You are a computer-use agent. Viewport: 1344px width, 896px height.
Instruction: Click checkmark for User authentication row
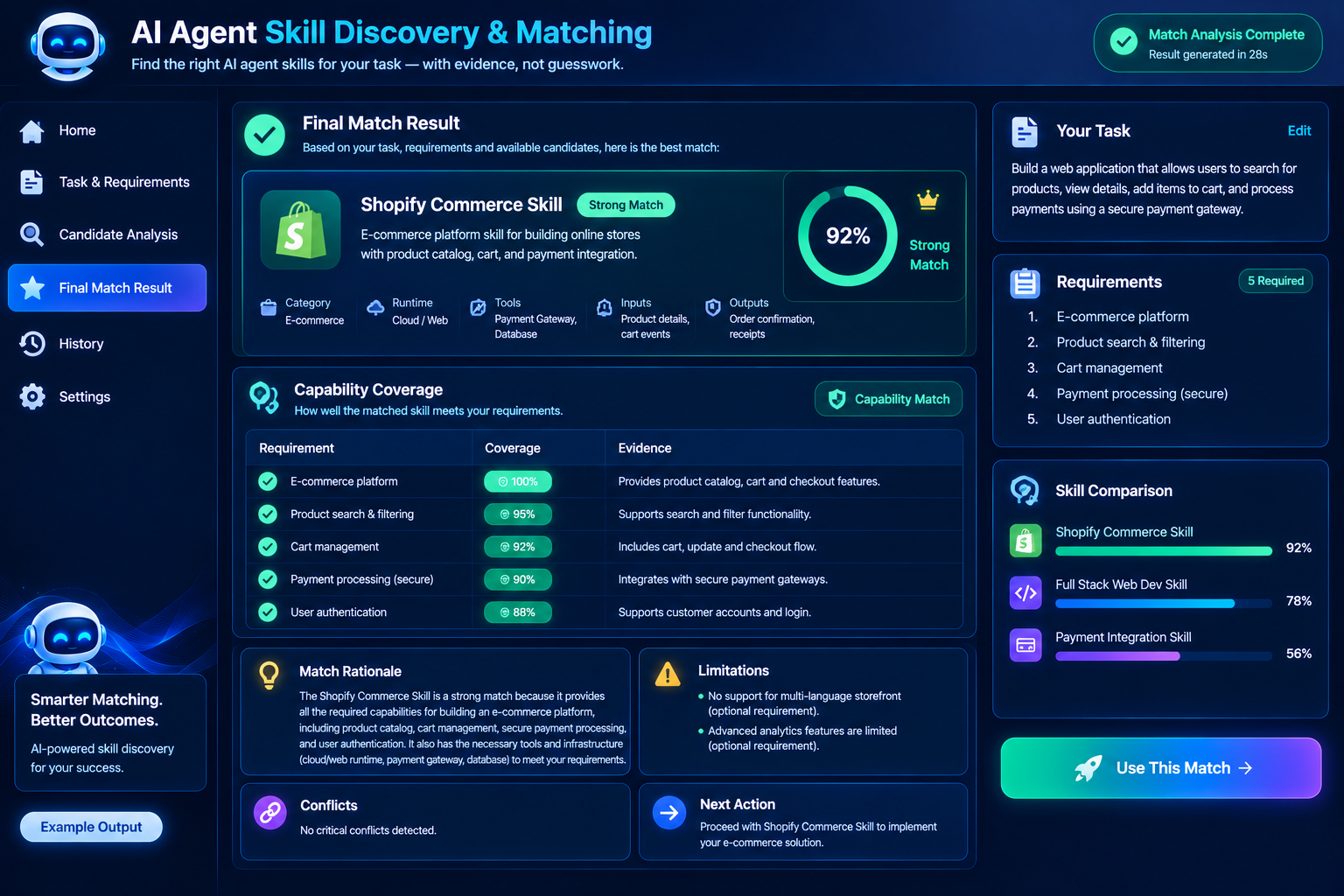click(268, 612)
